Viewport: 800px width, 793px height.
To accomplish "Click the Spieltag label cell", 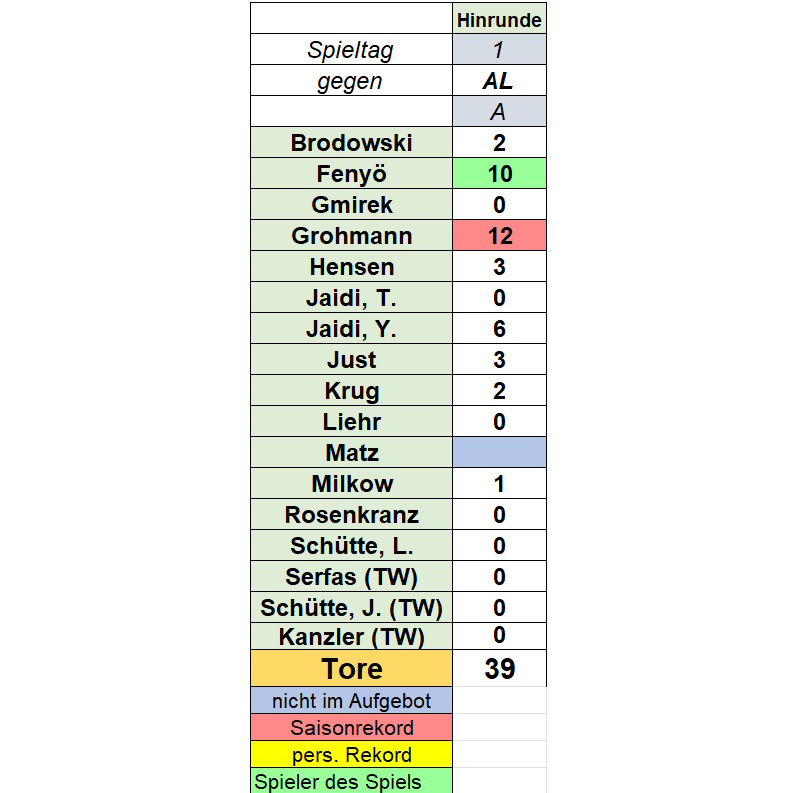I will click(x=351, y=49).
